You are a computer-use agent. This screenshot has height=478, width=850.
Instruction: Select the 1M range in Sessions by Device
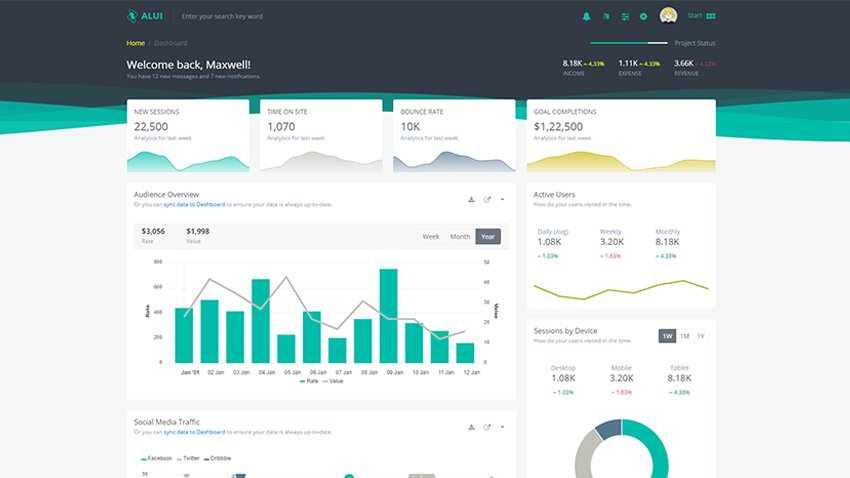[x=685, y=336]
